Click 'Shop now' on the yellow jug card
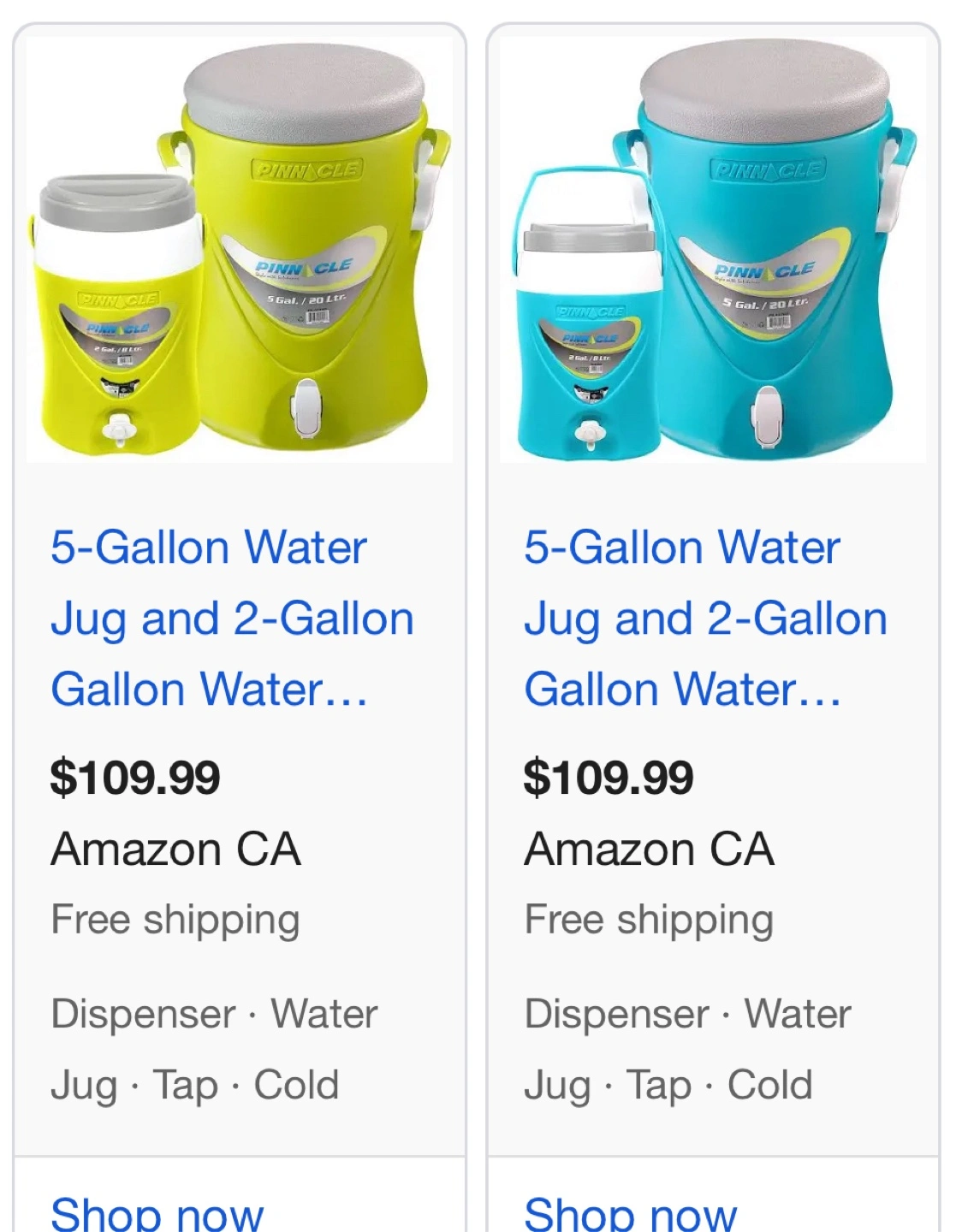 [x=157, y=1213]
